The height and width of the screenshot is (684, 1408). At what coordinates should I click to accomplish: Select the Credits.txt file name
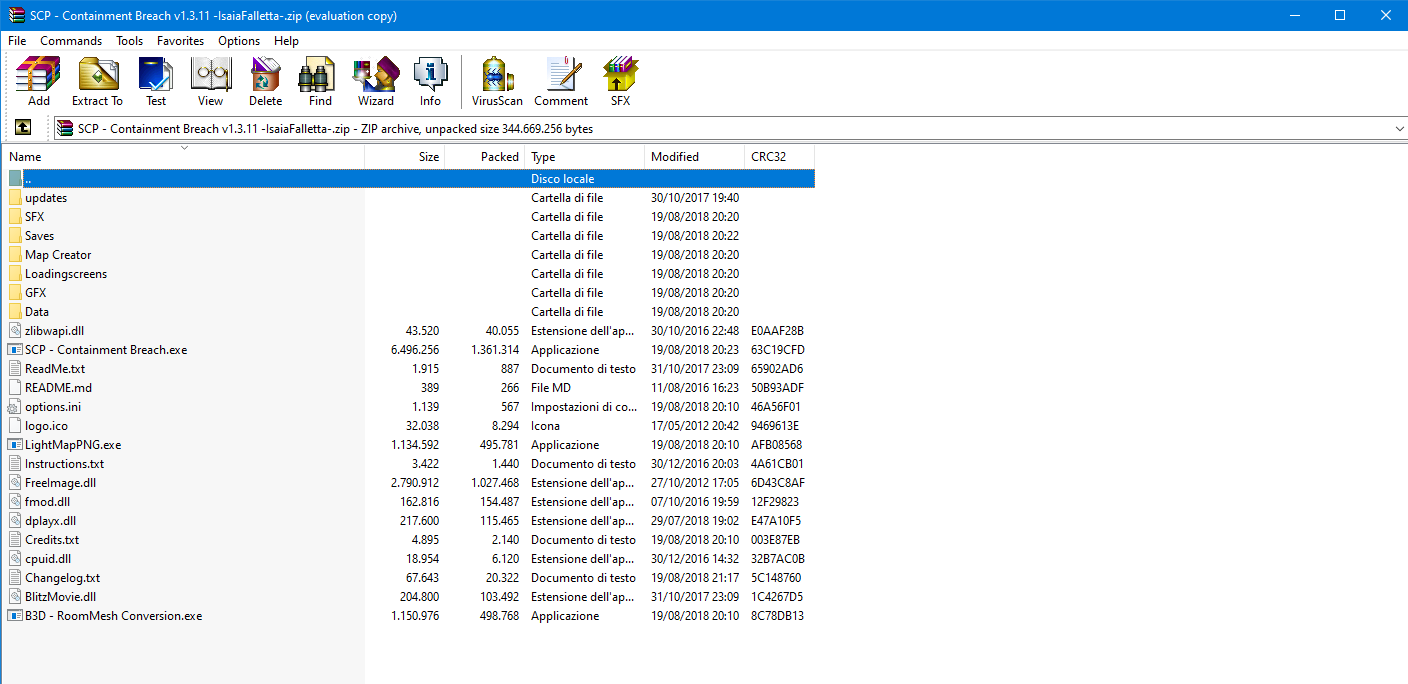click(52, 540)
